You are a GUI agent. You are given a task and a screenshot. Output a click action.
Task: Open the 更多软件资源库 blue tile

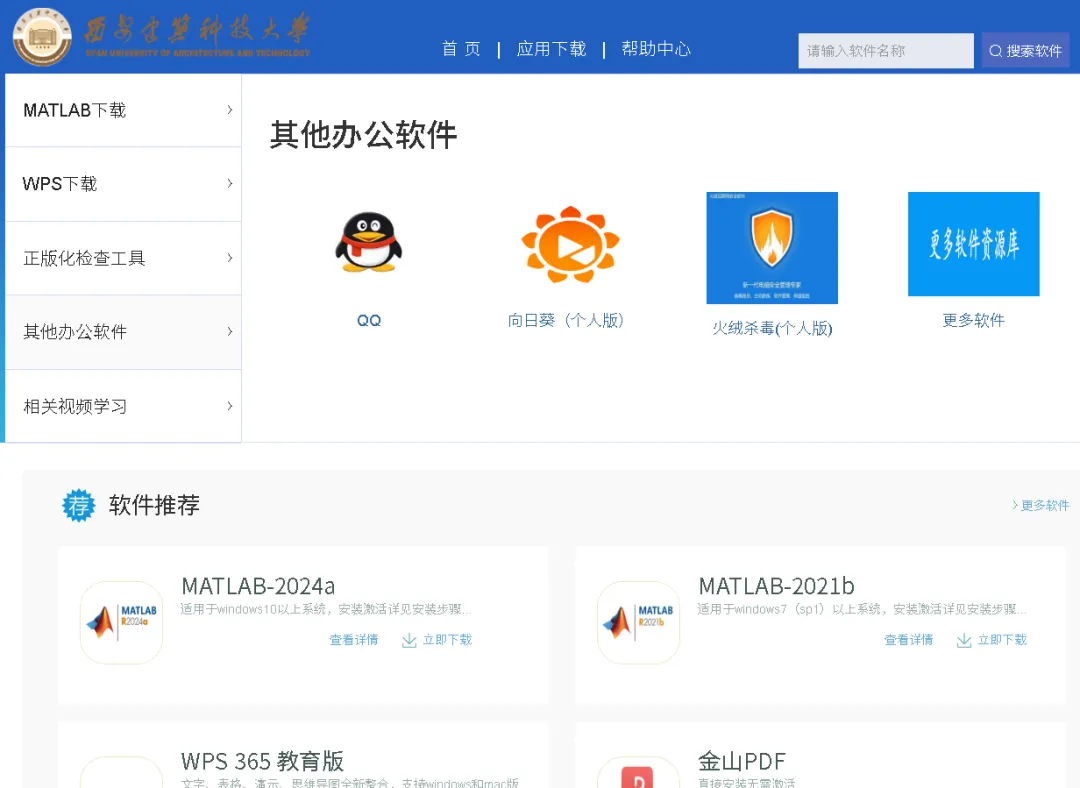tap(973, 244)
